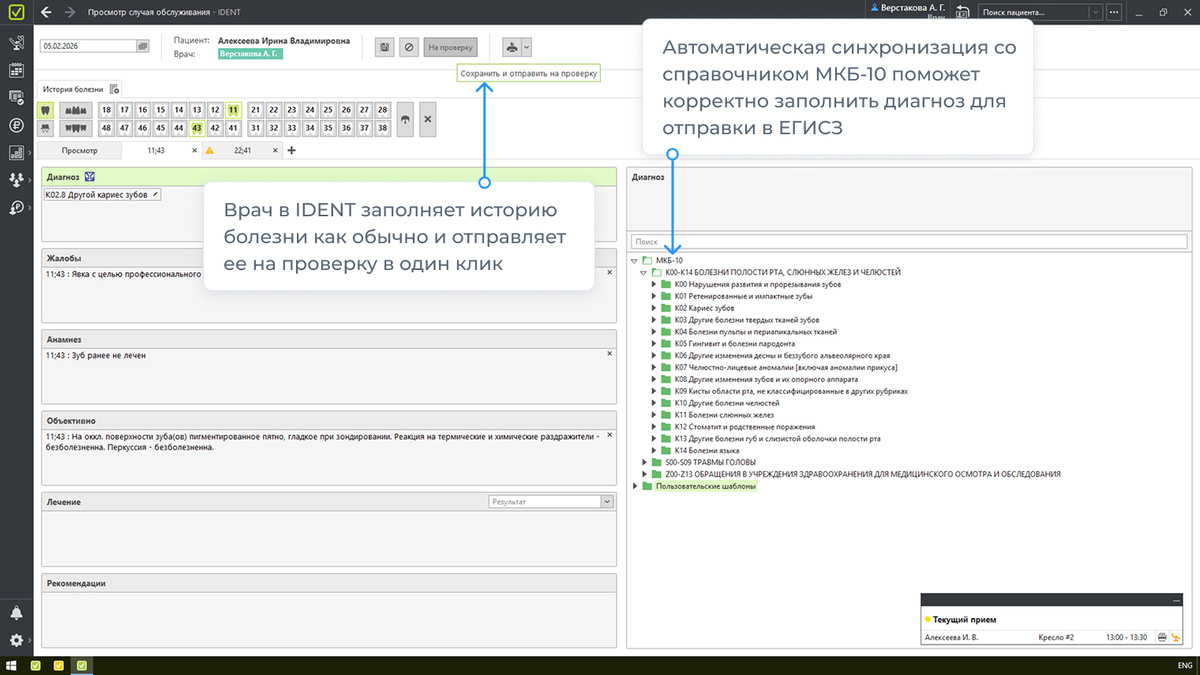1200x675 pixels.
Task: Click the back arrow in title bar
Action: point(46,12)
